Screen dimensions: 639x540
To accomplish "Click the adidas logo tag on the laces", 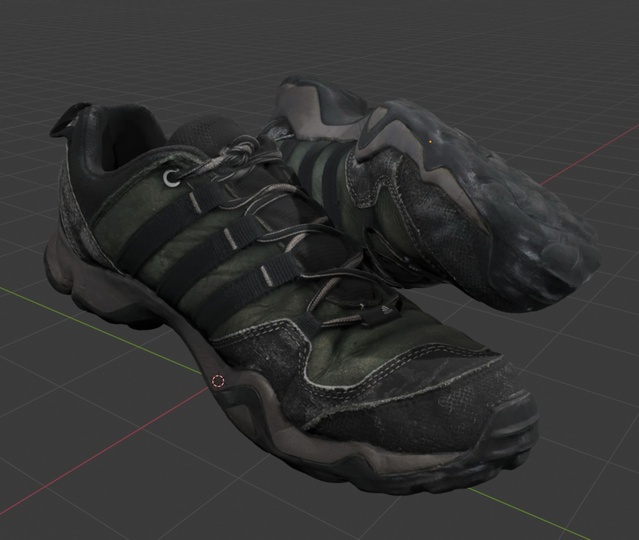I will (383, 314).
